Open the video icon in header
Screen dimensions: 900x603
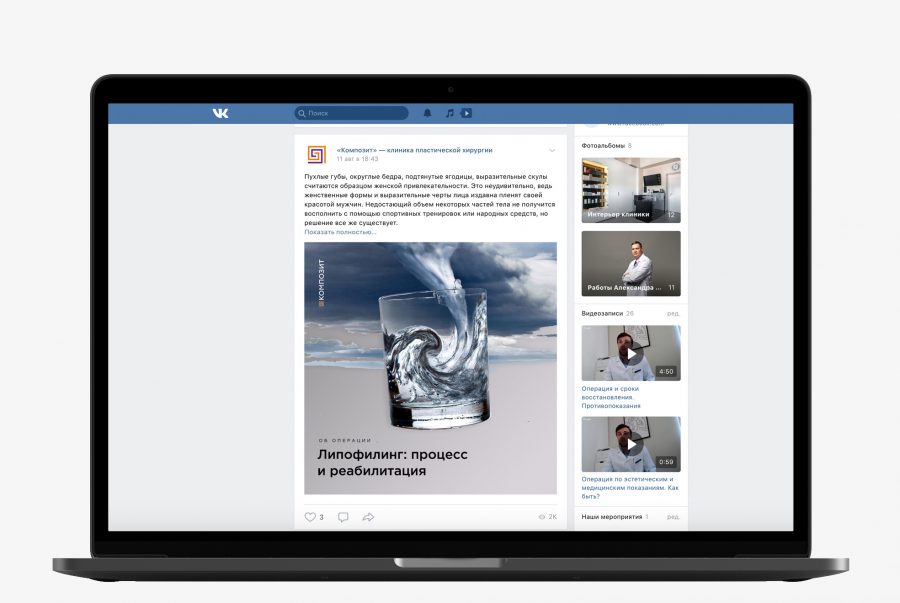466,113
